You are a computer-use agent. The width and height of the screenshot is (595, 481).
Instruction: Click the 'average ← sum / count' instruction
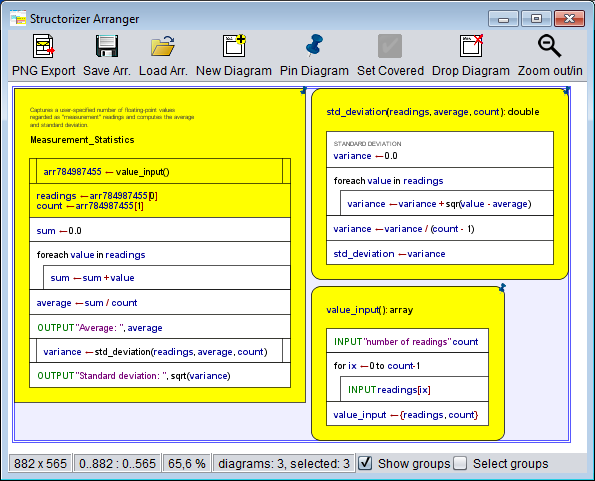(x=160, y=303)
